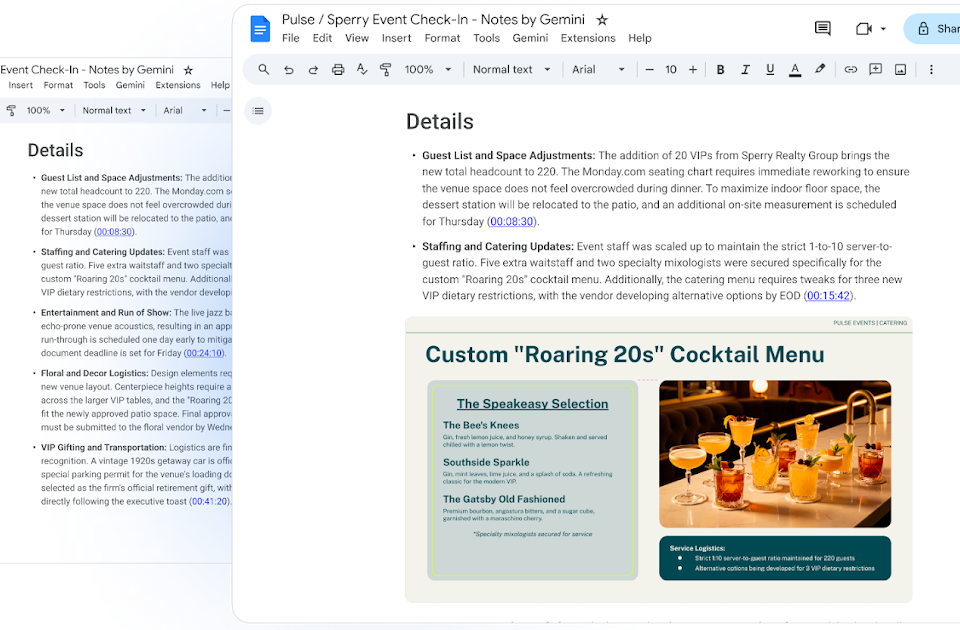This screenshot has width=960, height=630.
Task: Insert an image from the toolbar
Action: click(x=900, y=70)
